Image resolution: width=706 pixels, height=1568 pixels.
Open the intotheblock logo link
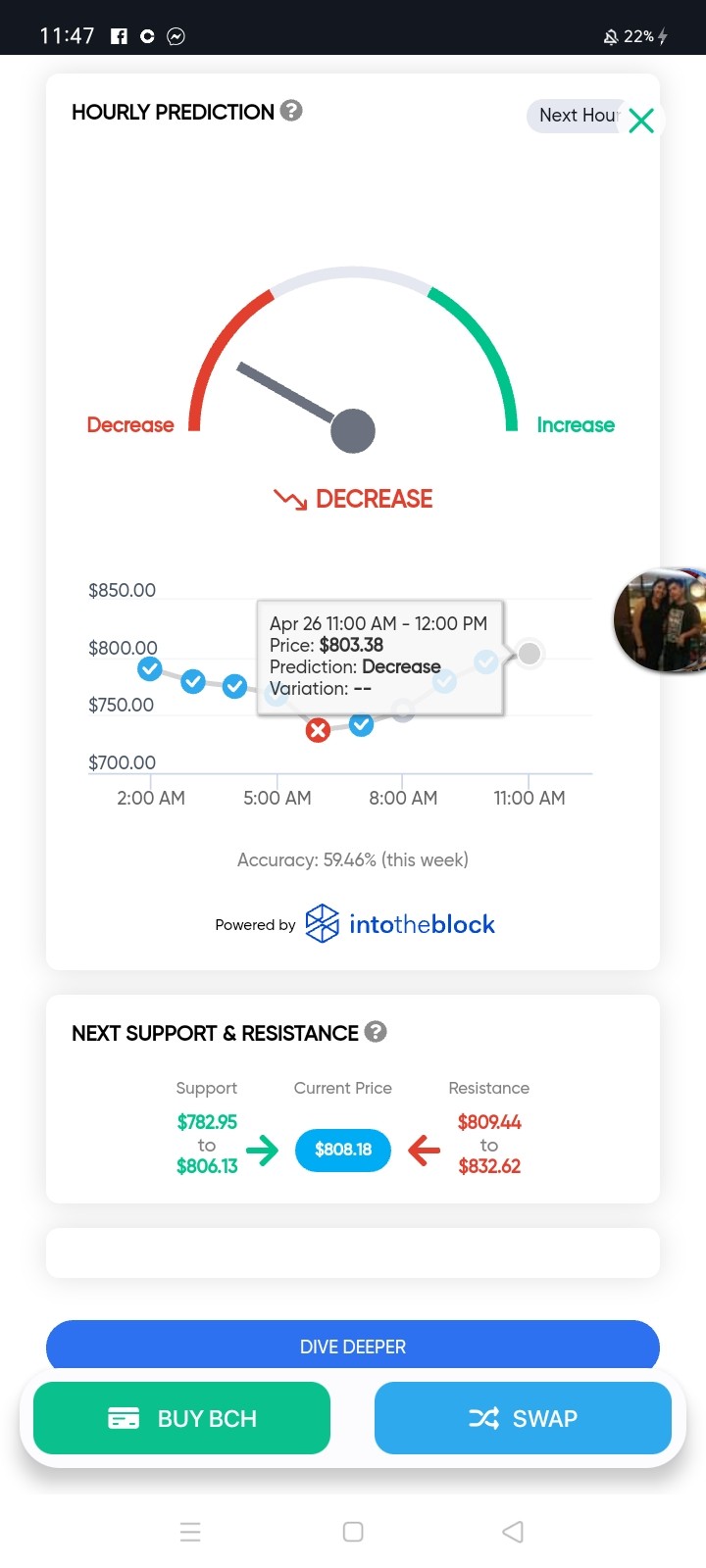point(400,924)
